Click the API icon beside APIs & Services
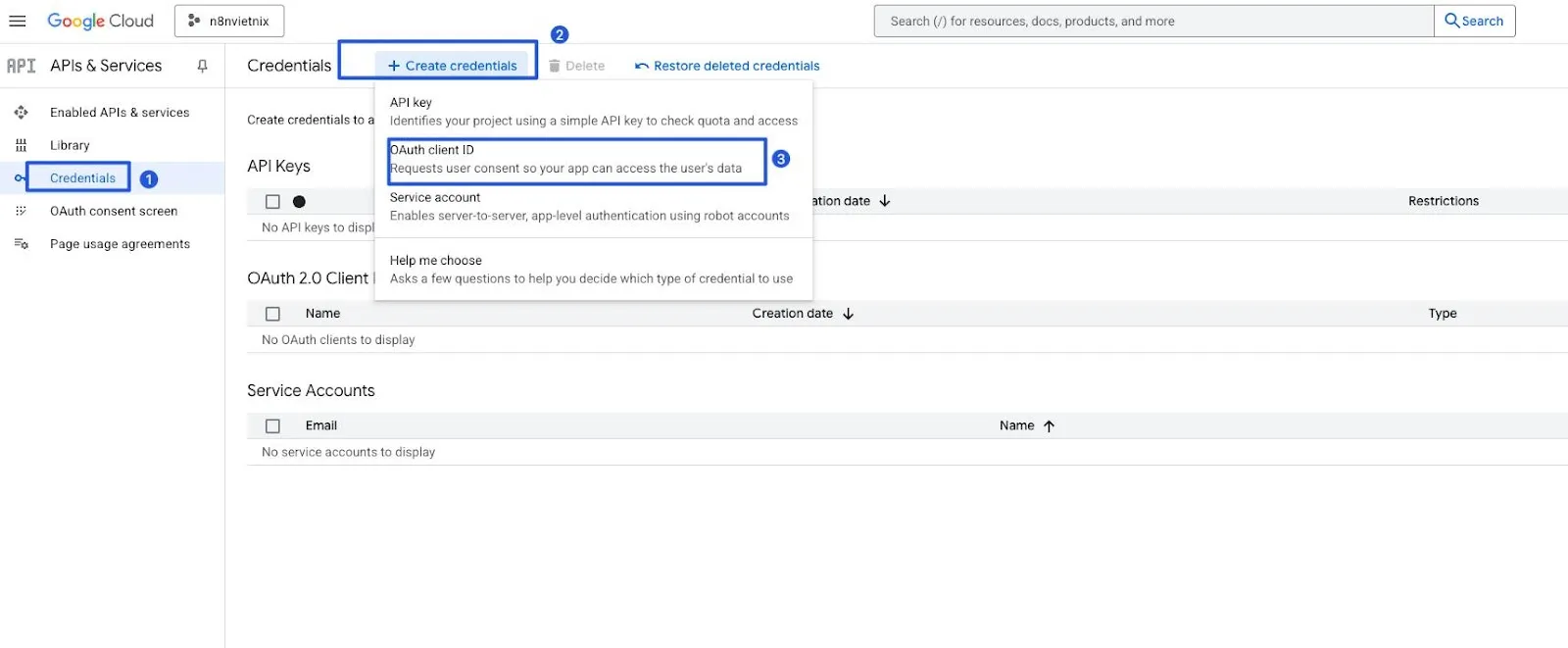The height and width of the screenshot is (648, 1568). pos(21,66)
